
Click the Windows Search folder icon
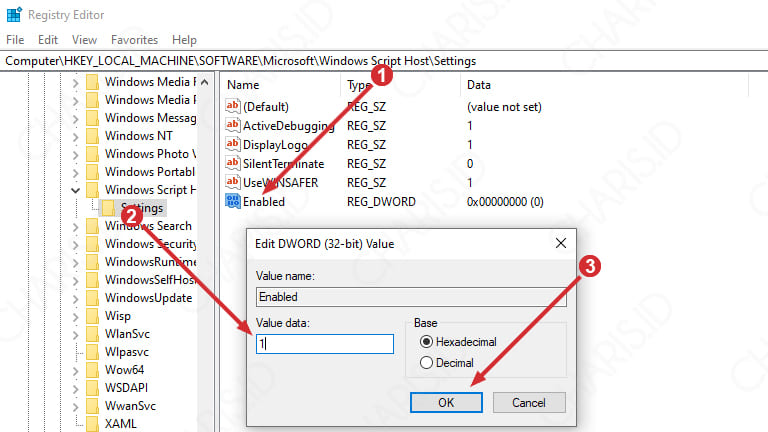click(92, 226)
